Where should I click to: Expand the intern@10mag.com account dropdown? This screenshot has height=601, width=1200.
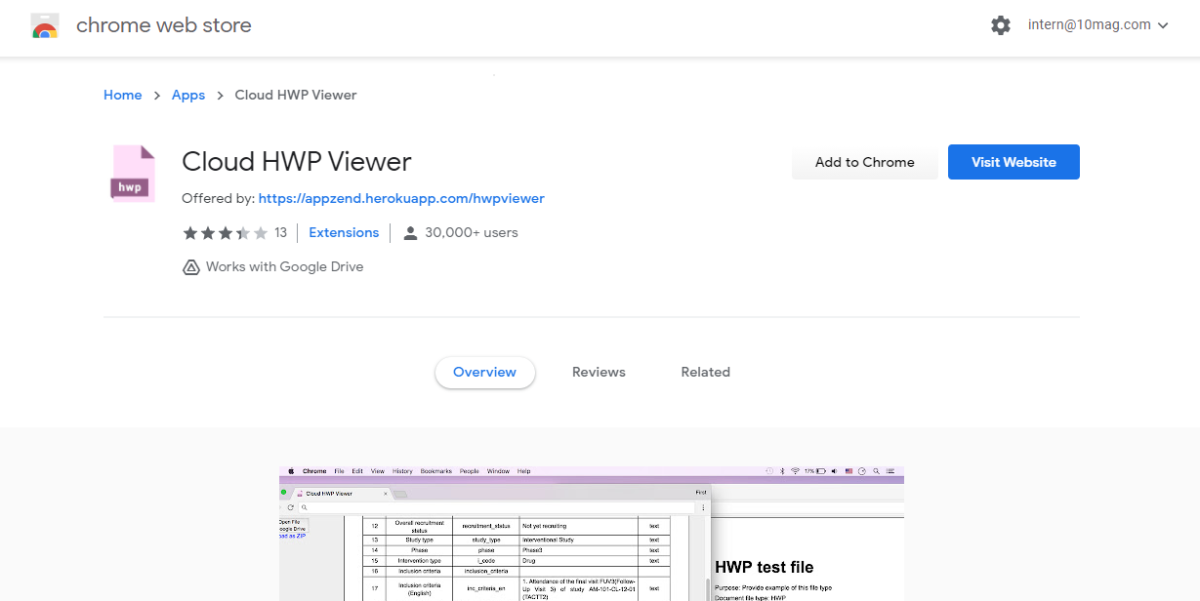tap(1098, 25)
